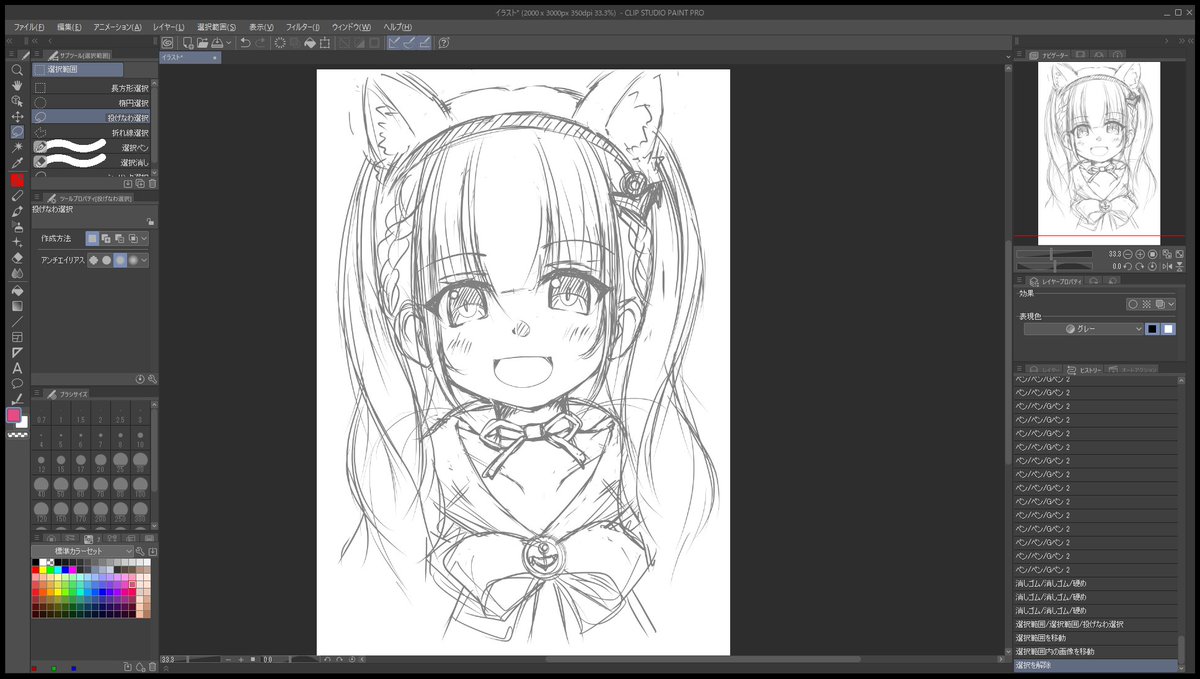Set anti-aliasing to Strong
Image resolution: width=1200 pixels, height=679 pixels.
132,260
